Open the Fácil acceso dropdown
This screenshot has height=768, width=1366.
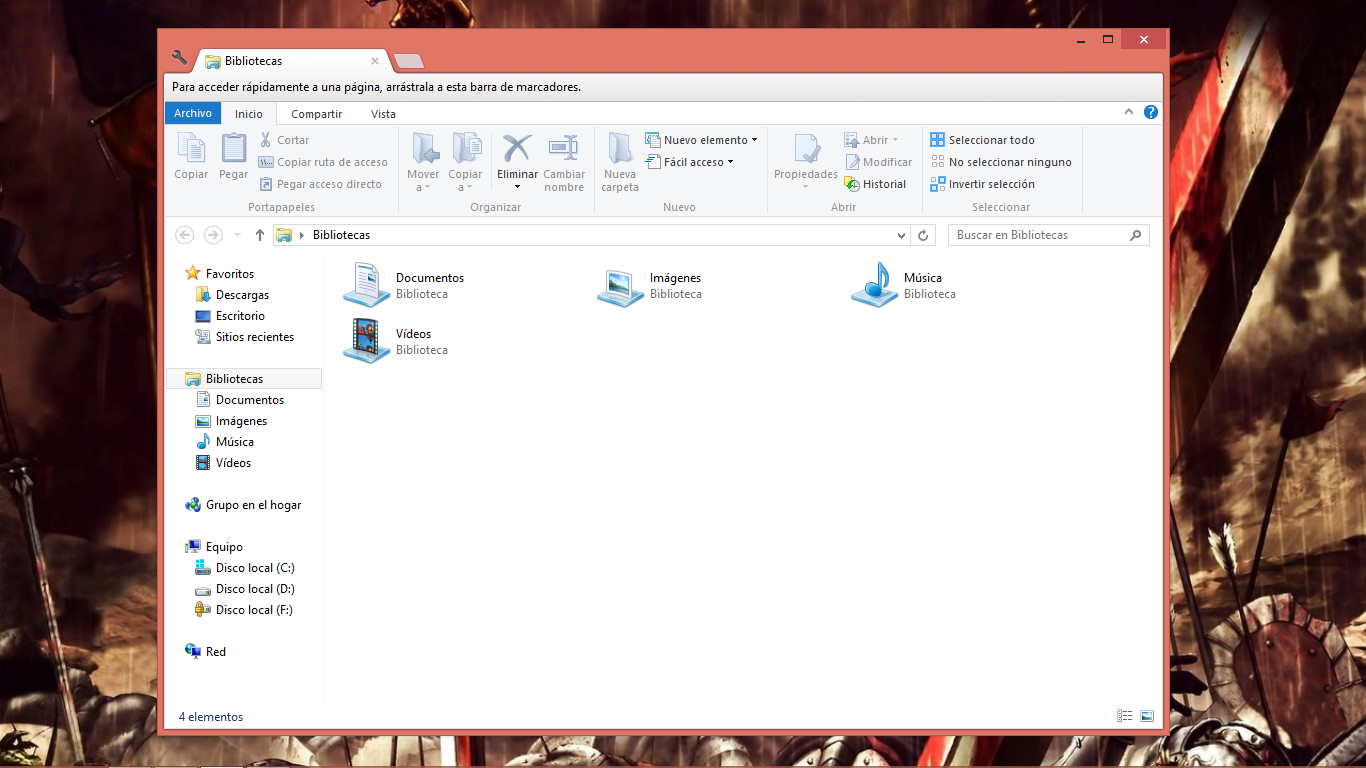click(729, 161)
